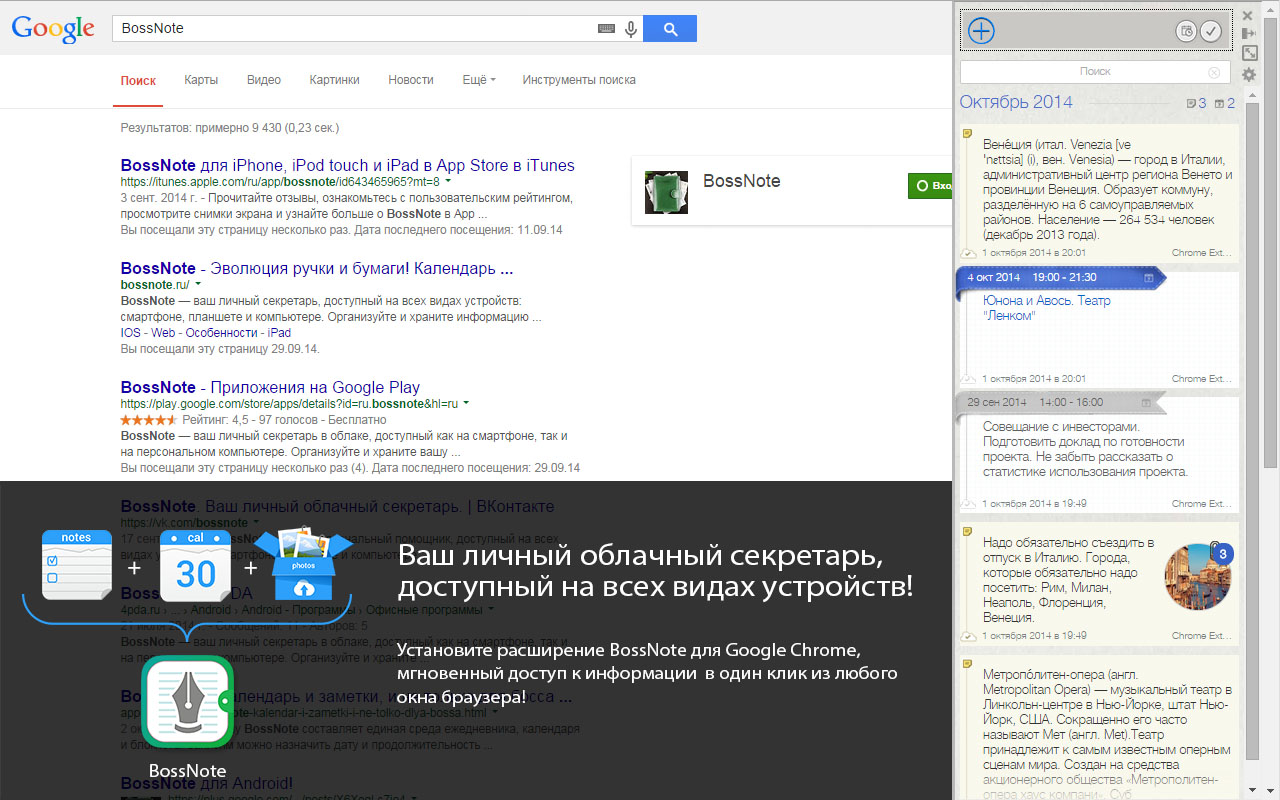
Task: Go to Google home via logo
Action: point(53,28)
